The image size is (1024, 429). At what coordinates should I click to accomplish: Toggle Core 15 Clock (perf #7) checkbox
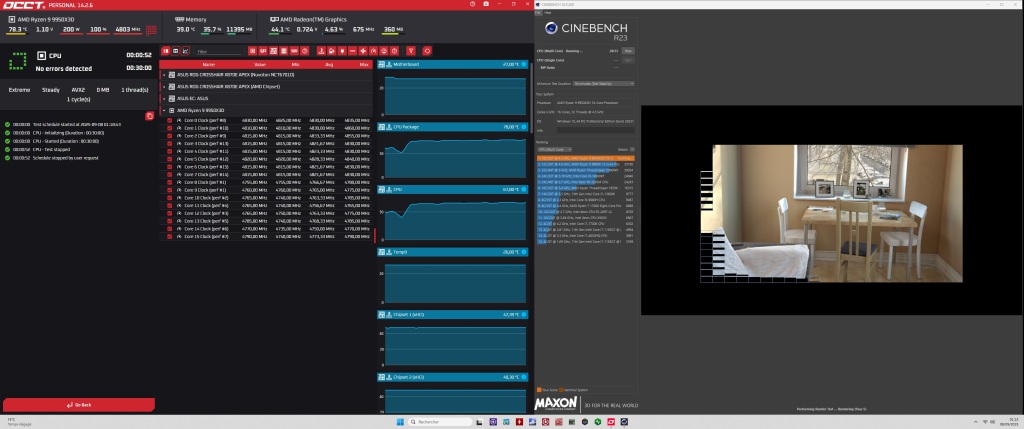[170, 236]
